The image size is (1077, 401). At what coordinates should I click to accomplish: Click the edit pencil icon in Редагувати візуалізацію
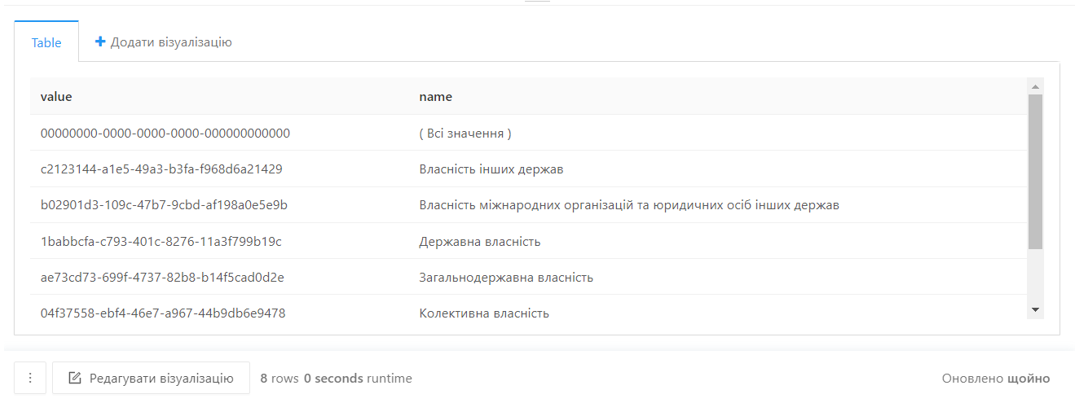[76, 378]
